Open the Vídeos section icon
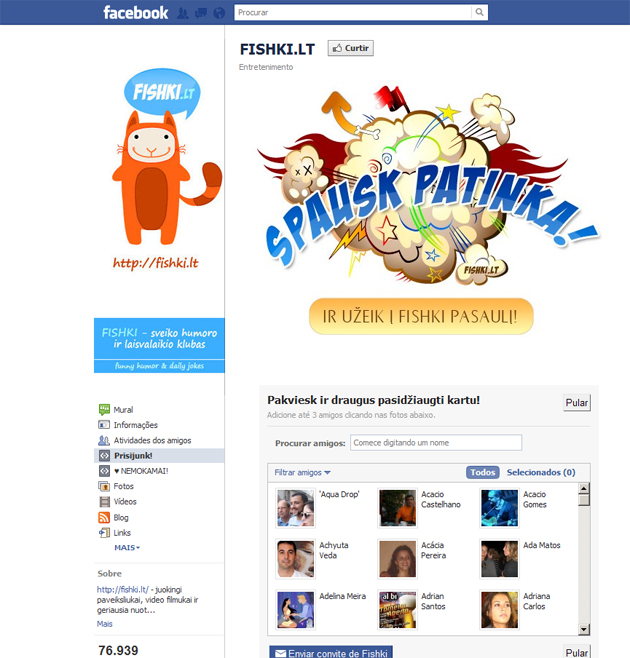630x658 pixels. [104, 502]
